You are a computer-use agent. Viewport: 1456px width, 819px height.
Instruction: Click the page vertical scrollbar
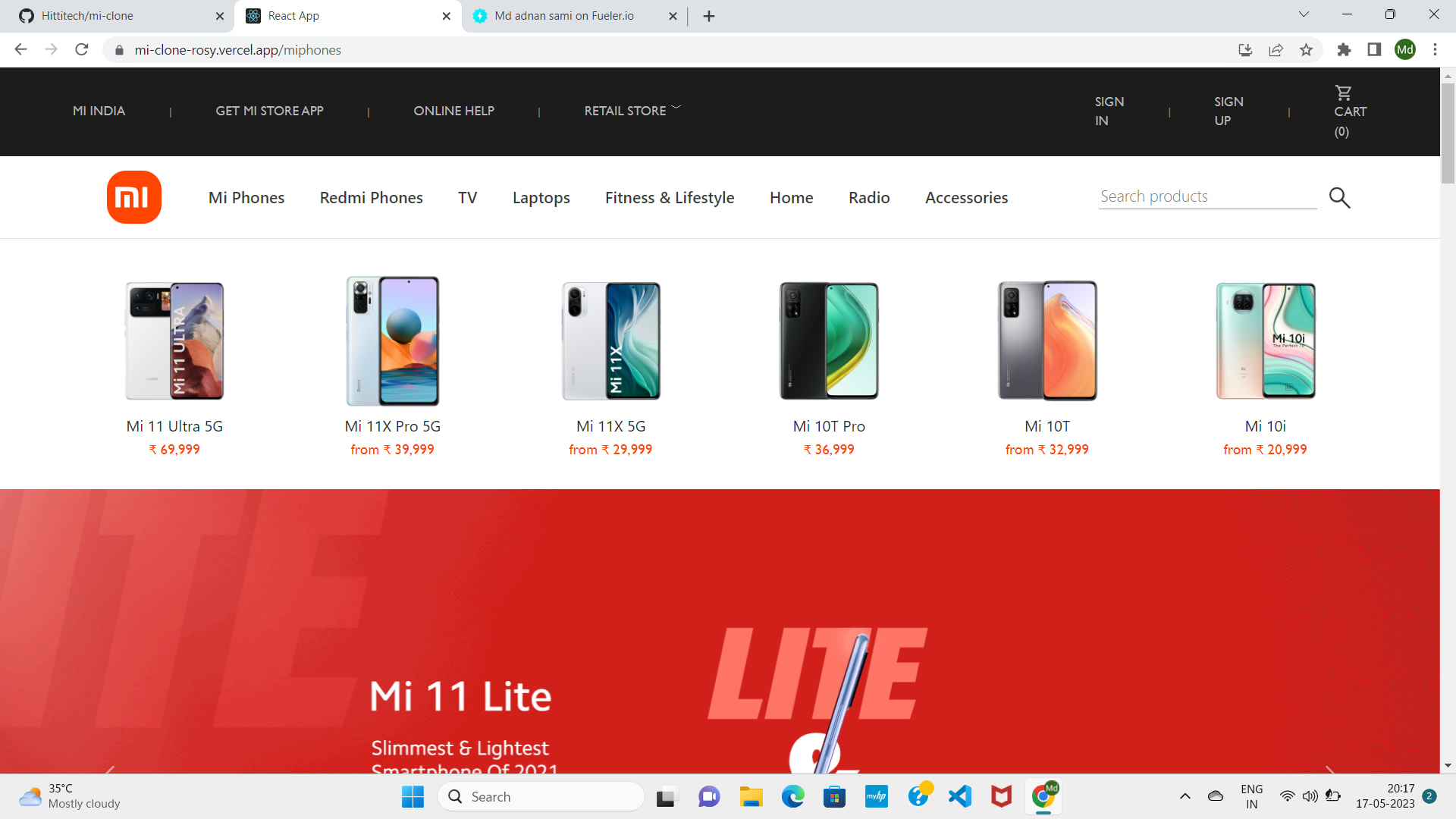click(1448, 133)
